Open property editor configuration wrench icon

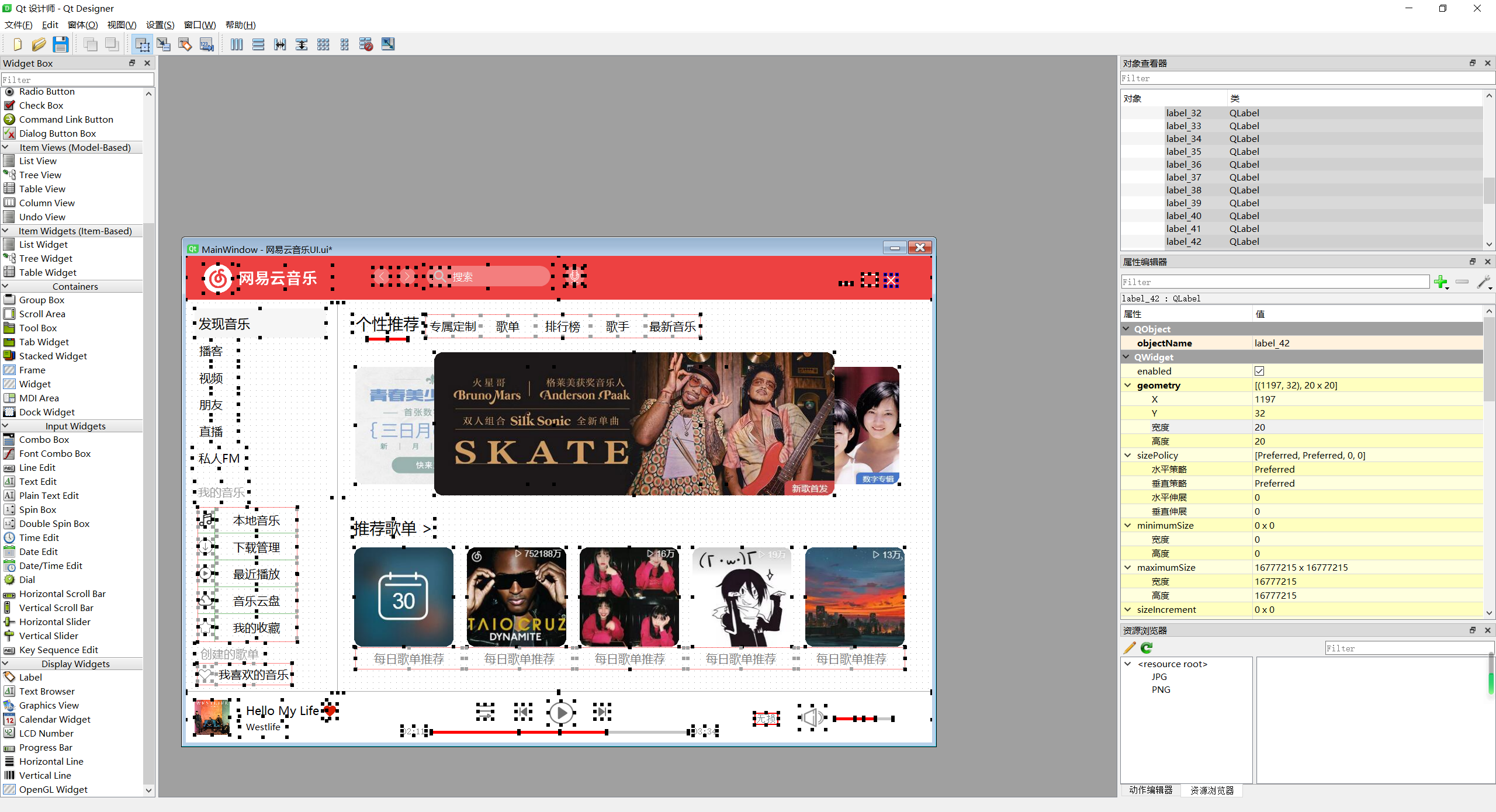click(x=1484, y=282)
